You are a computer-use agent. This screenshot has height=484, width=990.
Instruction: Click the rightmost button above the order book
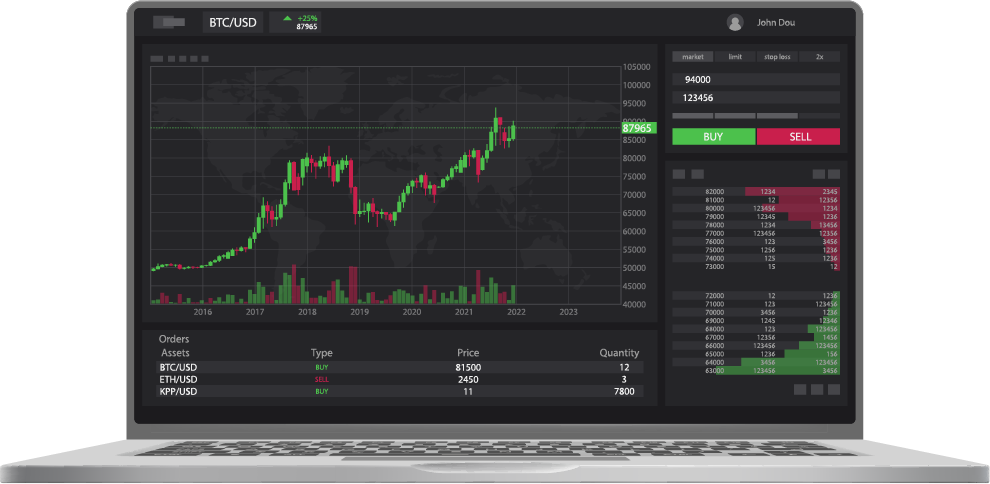coord(834,174)
